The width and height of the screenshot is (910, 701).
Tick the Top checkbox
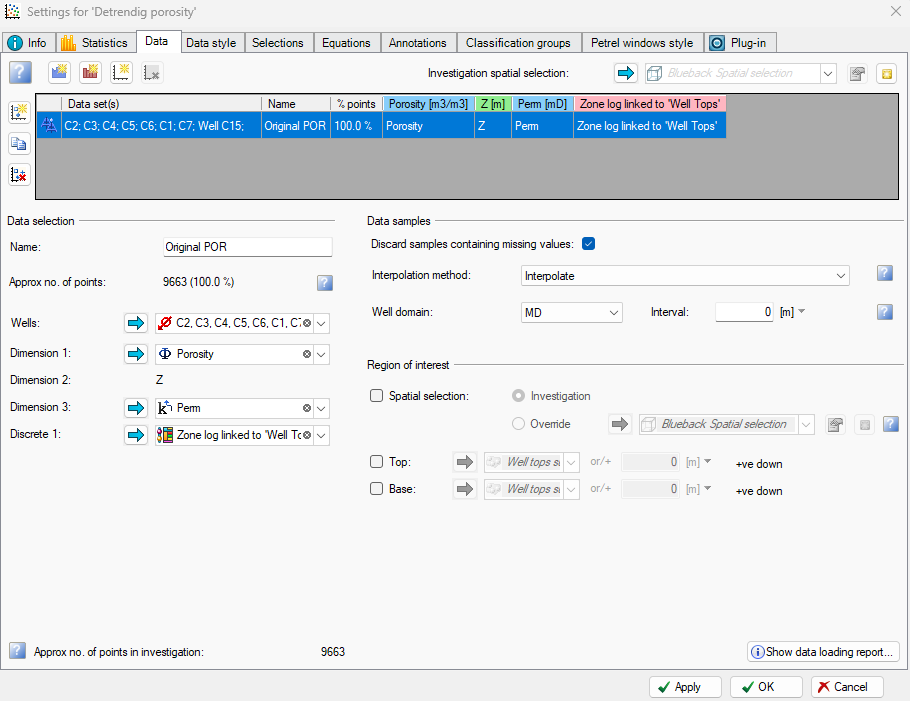(377, 461)
